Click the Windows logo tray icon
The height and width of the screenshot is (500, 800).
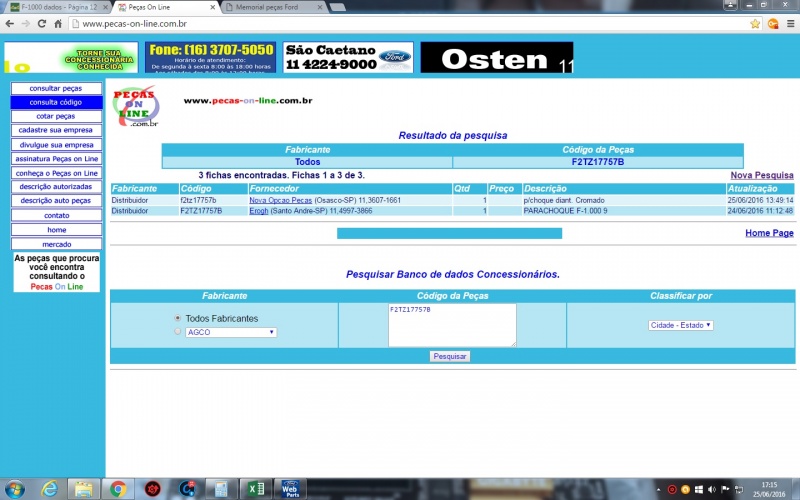698,490
